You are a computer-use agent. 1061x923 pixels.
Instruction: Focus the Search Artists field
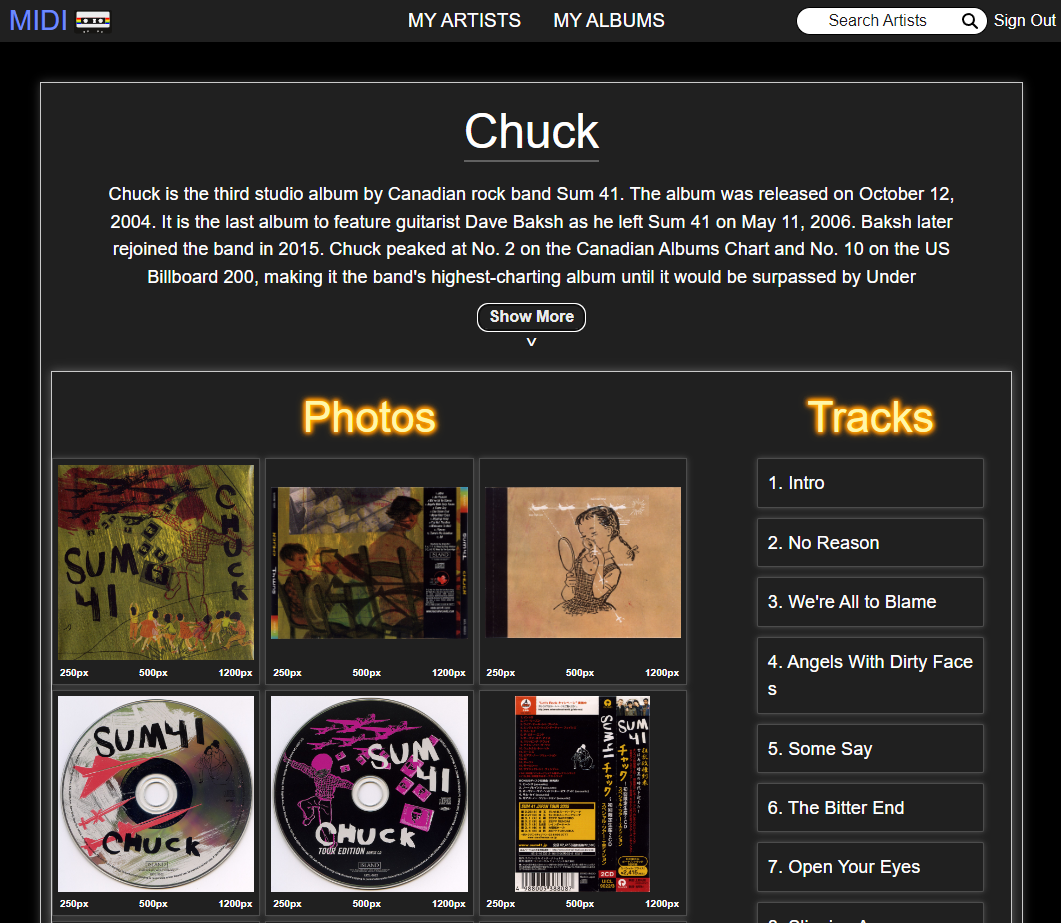(x=878, y=21)
